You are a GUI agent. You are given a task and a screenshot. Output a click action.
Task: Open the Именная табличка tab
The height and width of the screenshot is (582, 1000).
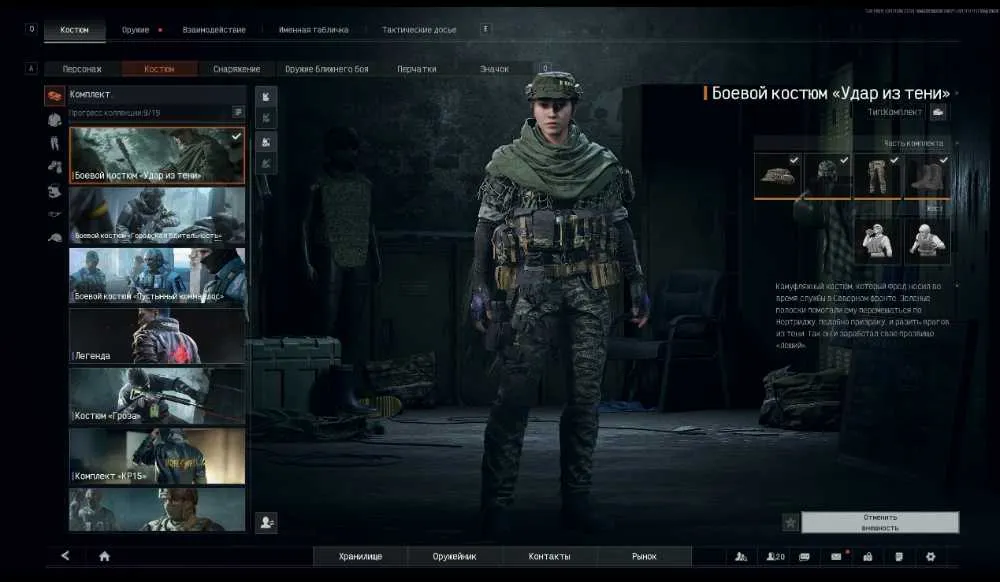313,30
